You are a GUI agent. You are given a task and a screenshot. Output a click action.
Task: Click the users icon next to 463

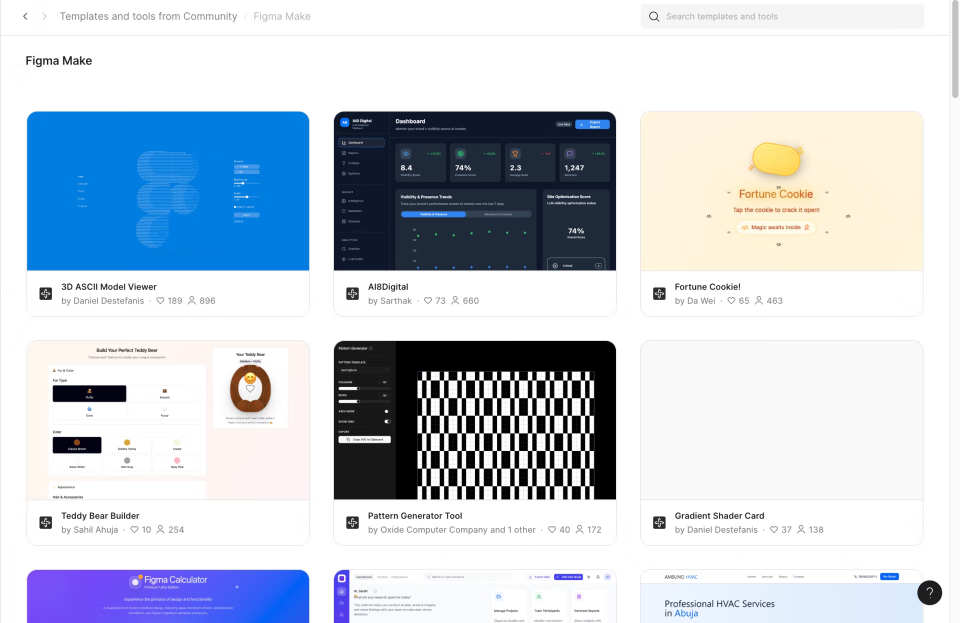(759, 300)
